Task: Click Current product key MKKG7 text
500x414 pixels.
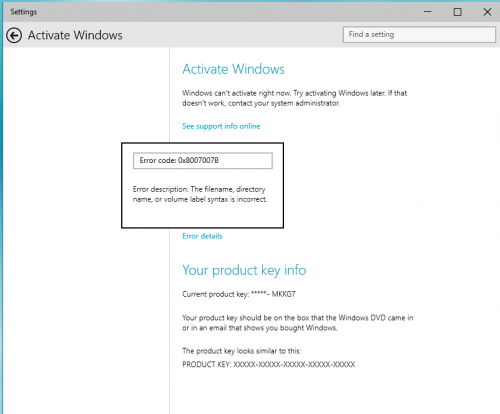Action: [239, 294]
